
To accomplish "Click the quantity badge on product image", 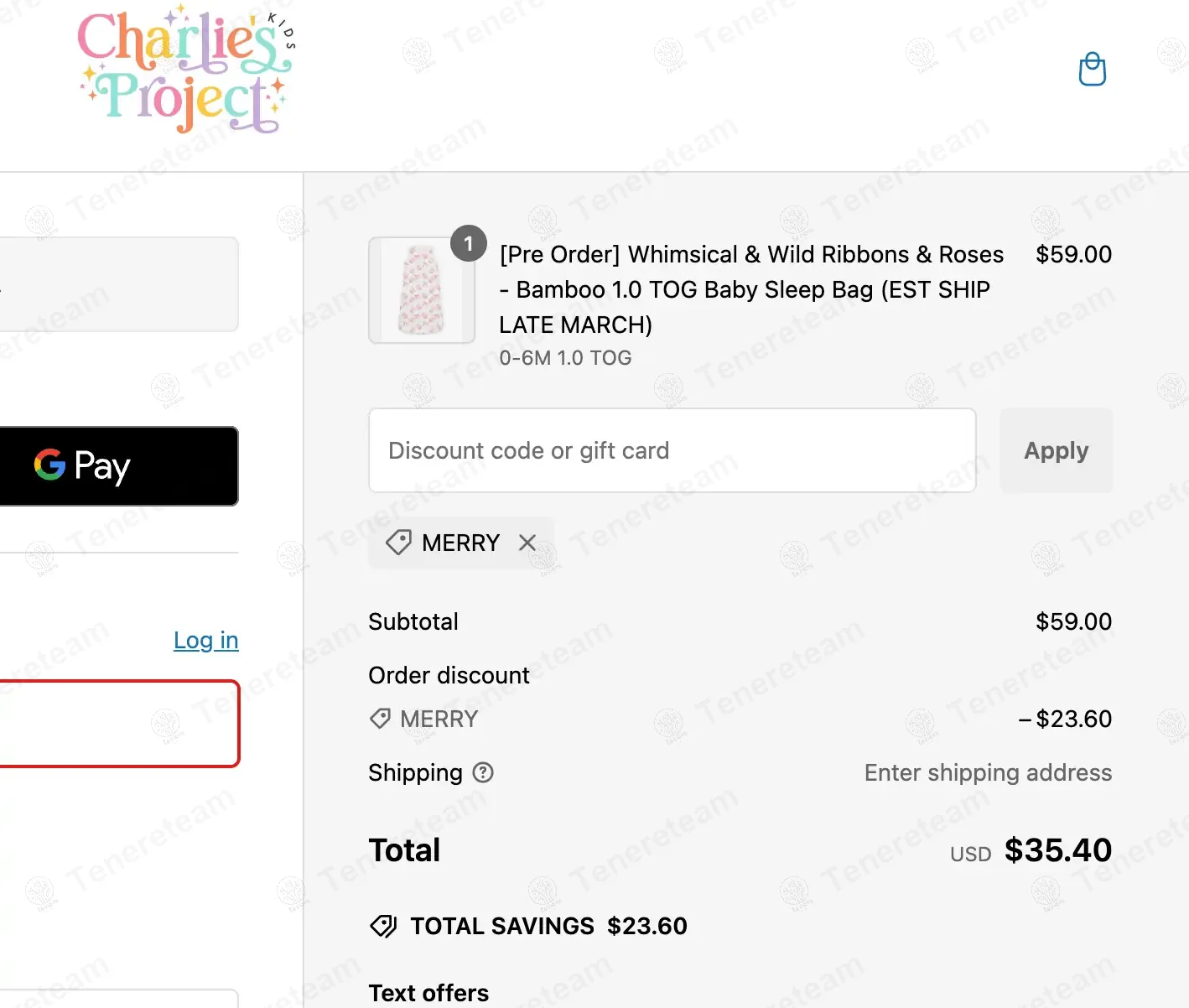I will coord(469,244).
